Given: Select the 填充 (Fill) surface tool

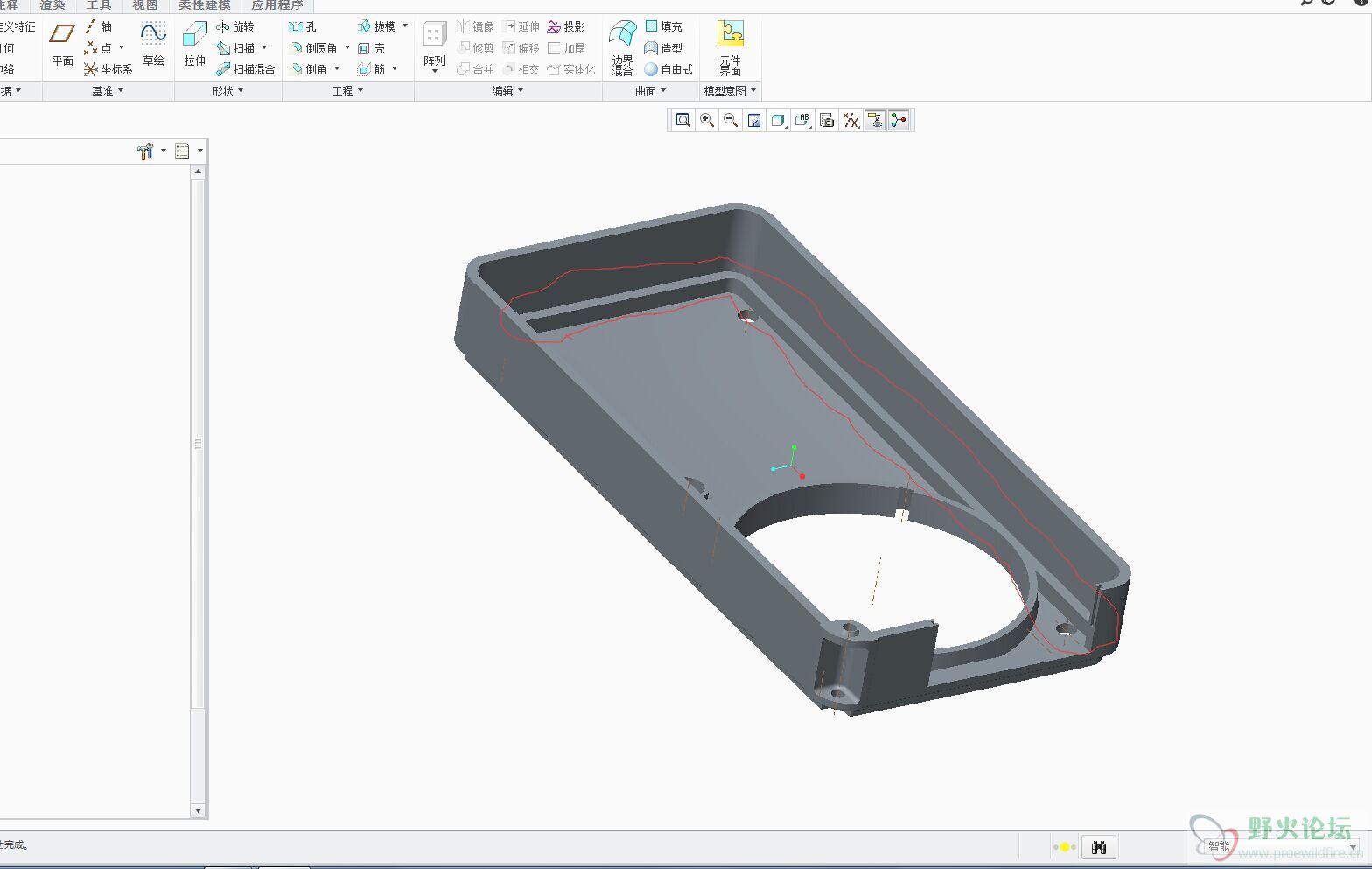Looking at the screenshot, I should [663, 26].
